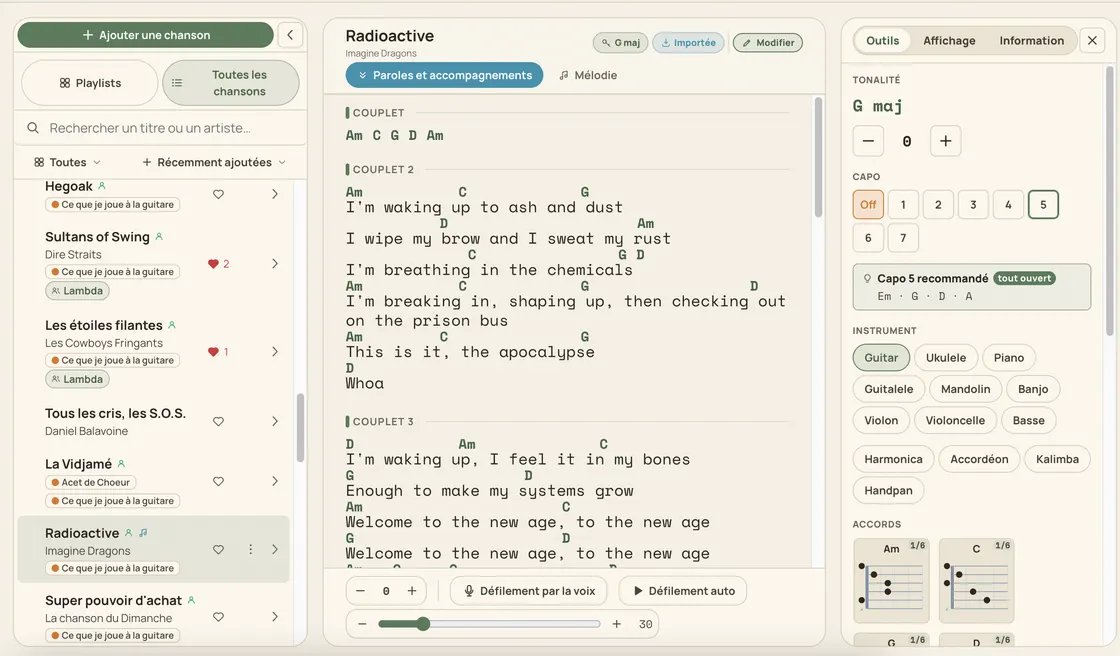Select Kalimba instrument
The image size is (1120, 656).
tap(1057, 459)
